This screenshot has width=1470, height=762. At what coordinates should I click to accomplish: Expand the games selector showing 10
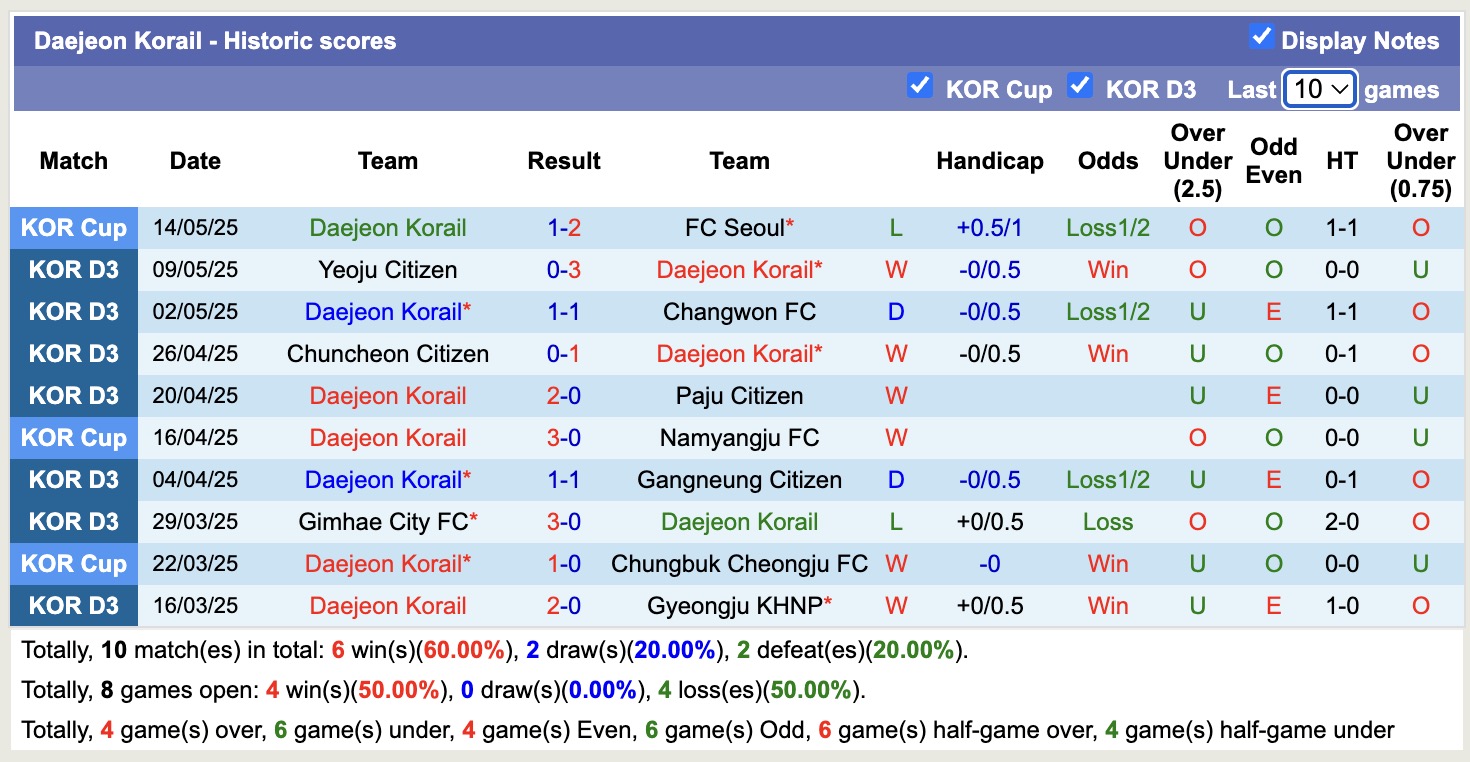pyautogui.click(x=1319, y=89)
